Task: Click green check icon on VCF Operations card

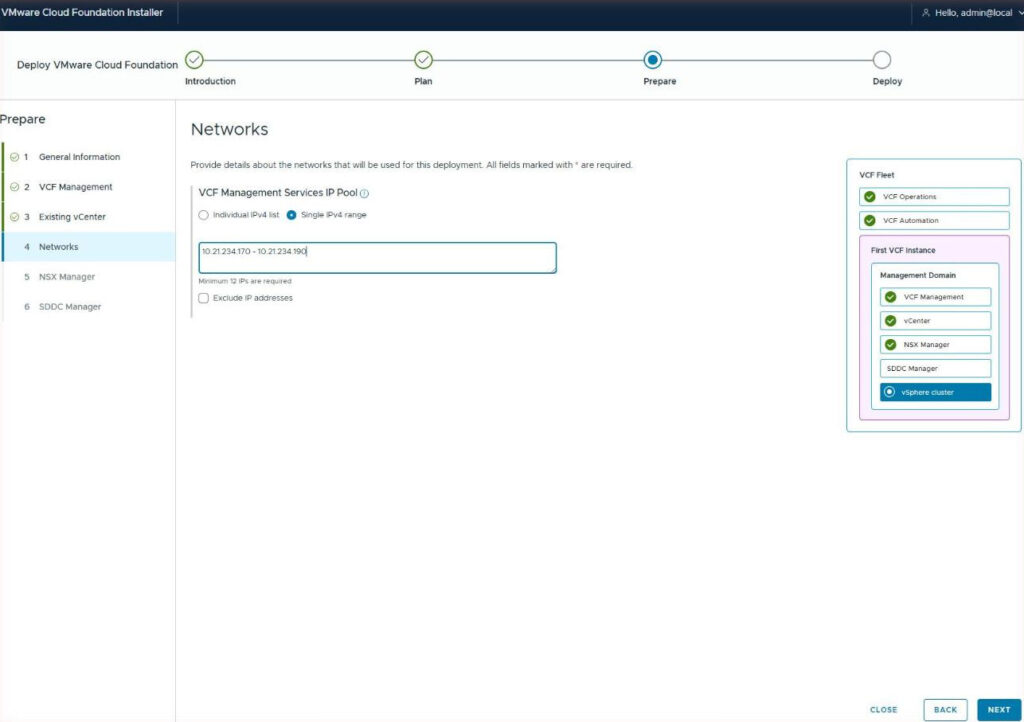Action: point(870,196)
